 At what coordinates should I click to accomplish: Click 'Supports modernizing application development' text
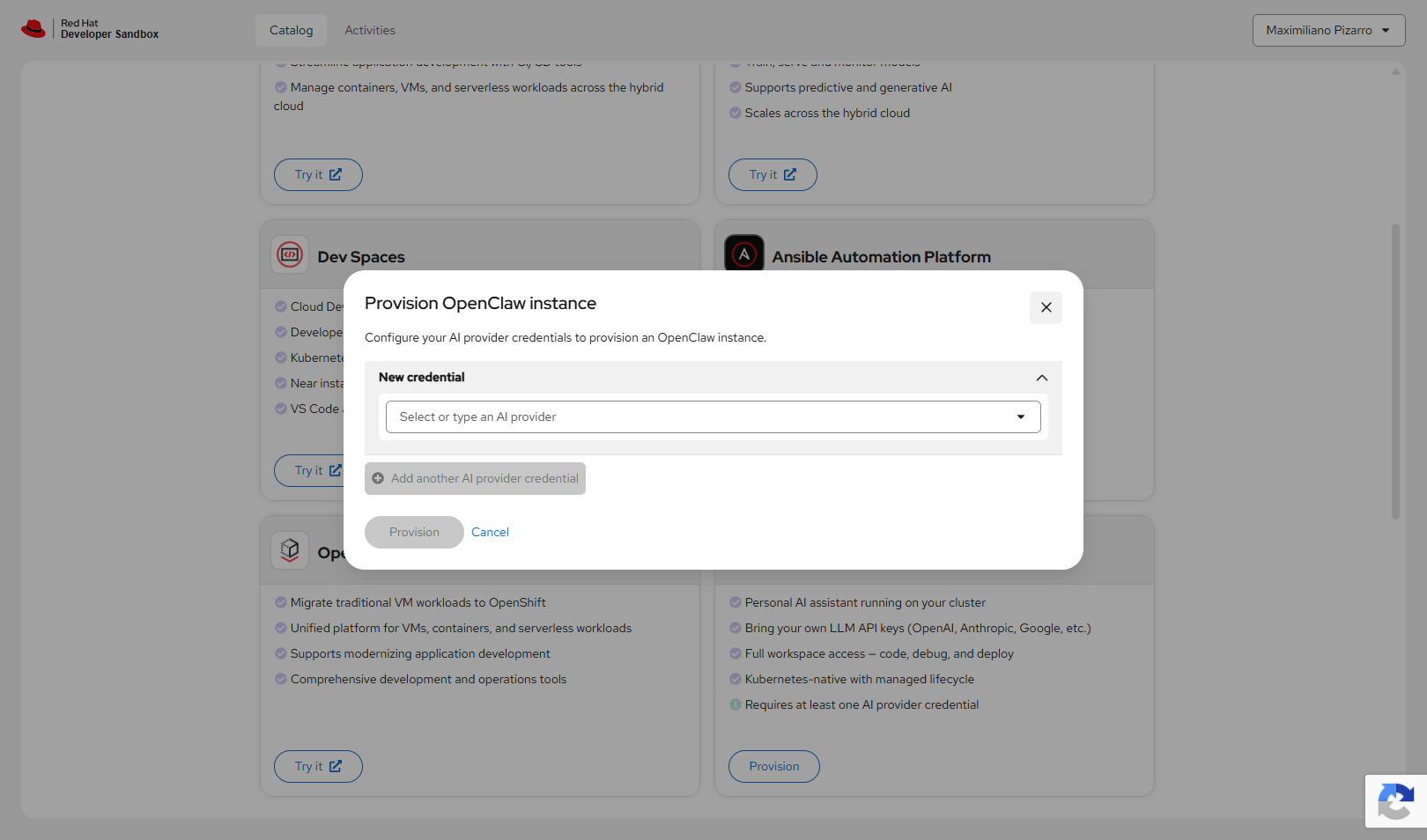point(420,654)
